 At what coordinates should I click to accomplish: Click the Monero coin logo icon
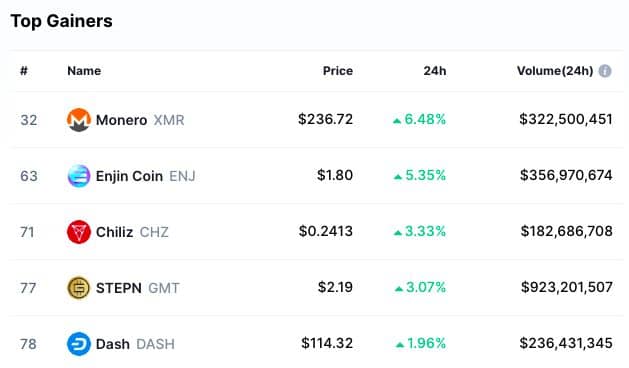coord(79,120)
